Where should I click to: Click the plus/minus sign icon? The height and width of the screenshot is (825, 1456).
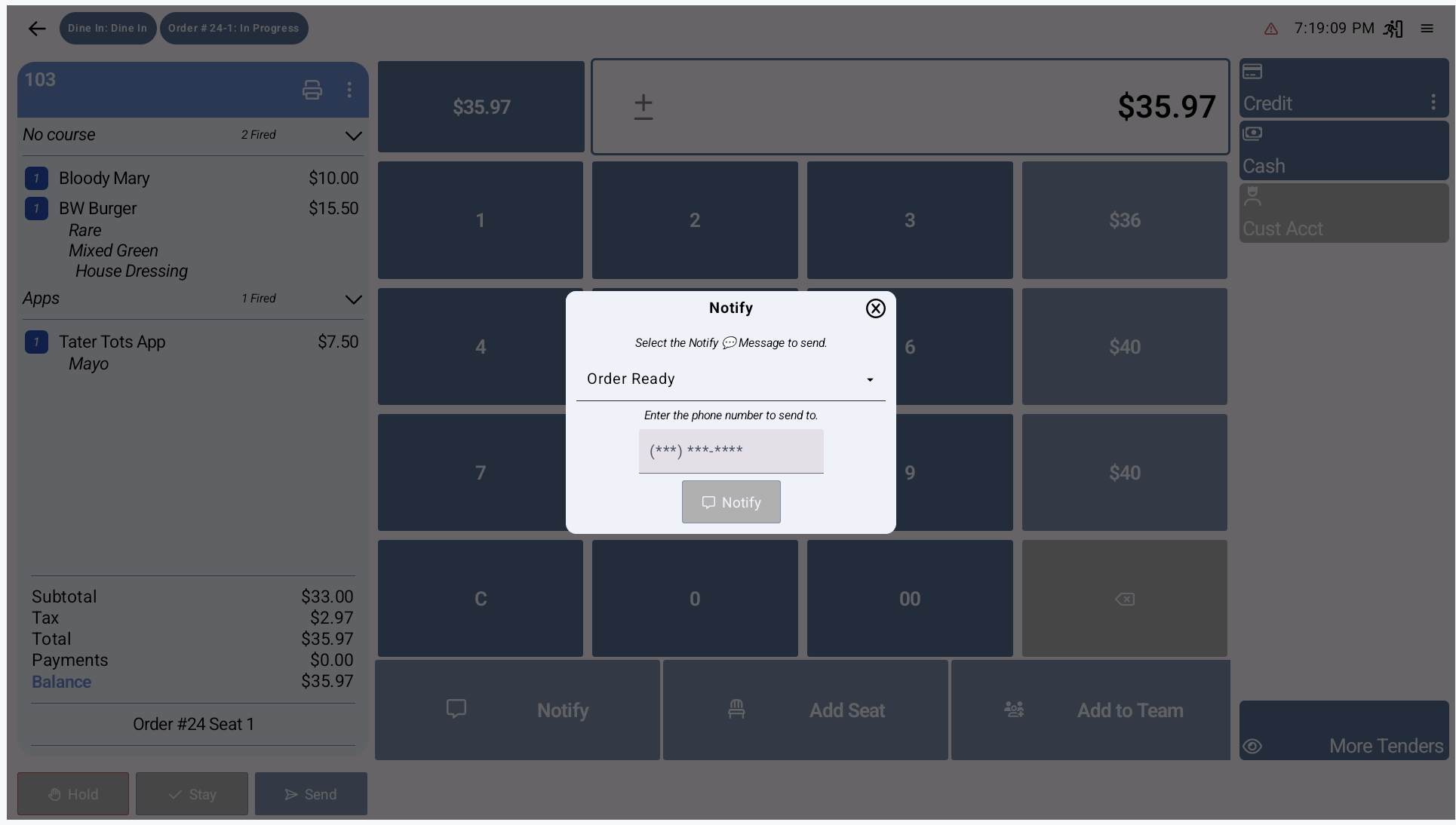tap(643, 107)
